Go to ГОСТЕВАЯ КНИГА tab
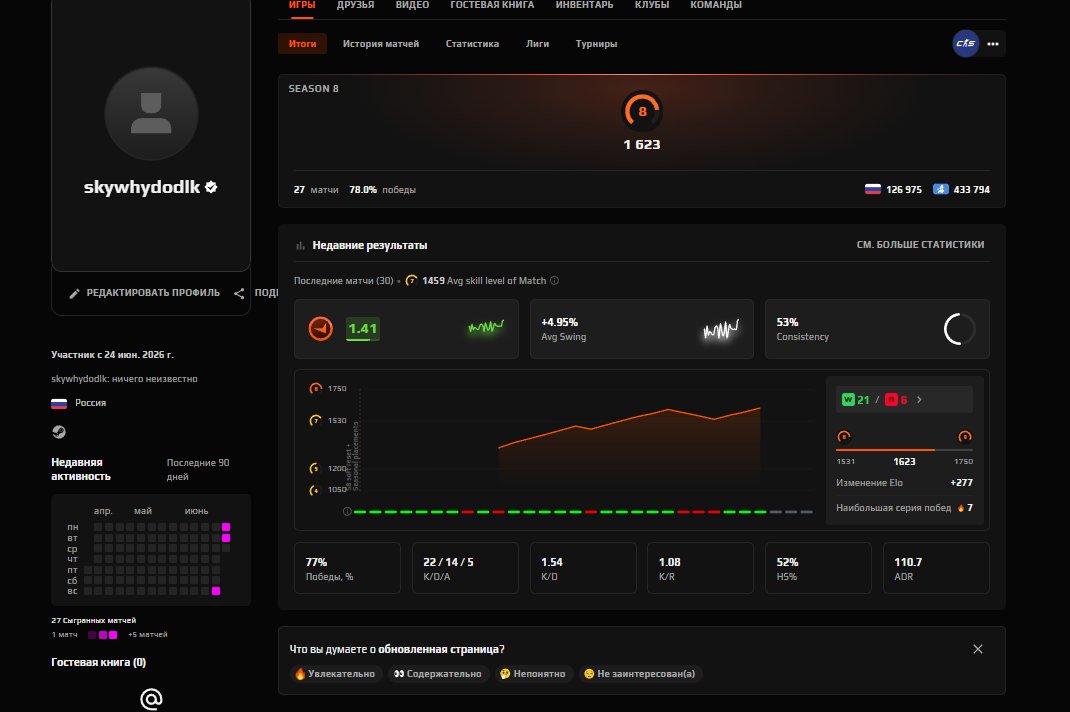The image size is (1070, 712). 492,5
